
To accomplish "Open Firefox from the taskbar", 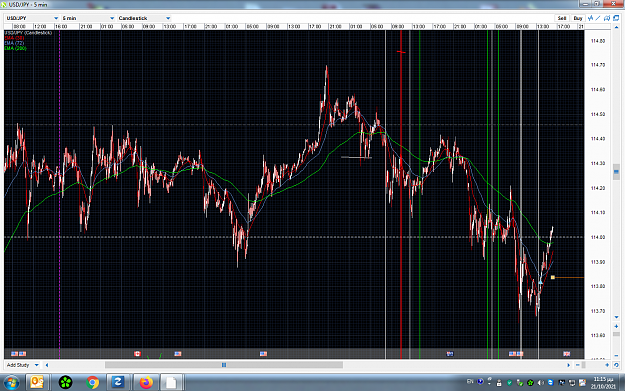I will point(146,383).
